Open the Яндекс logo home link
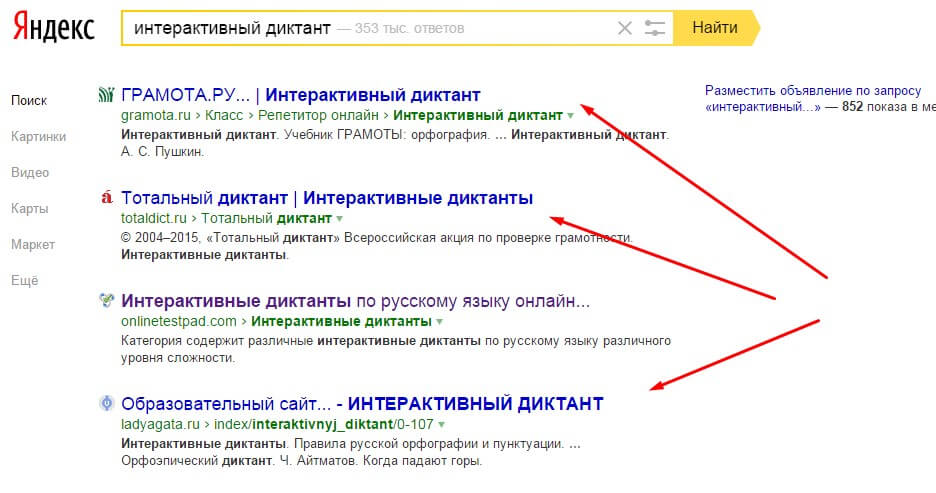Image resolution: width=936 pixels, height=493 pixels. [54, 27]
